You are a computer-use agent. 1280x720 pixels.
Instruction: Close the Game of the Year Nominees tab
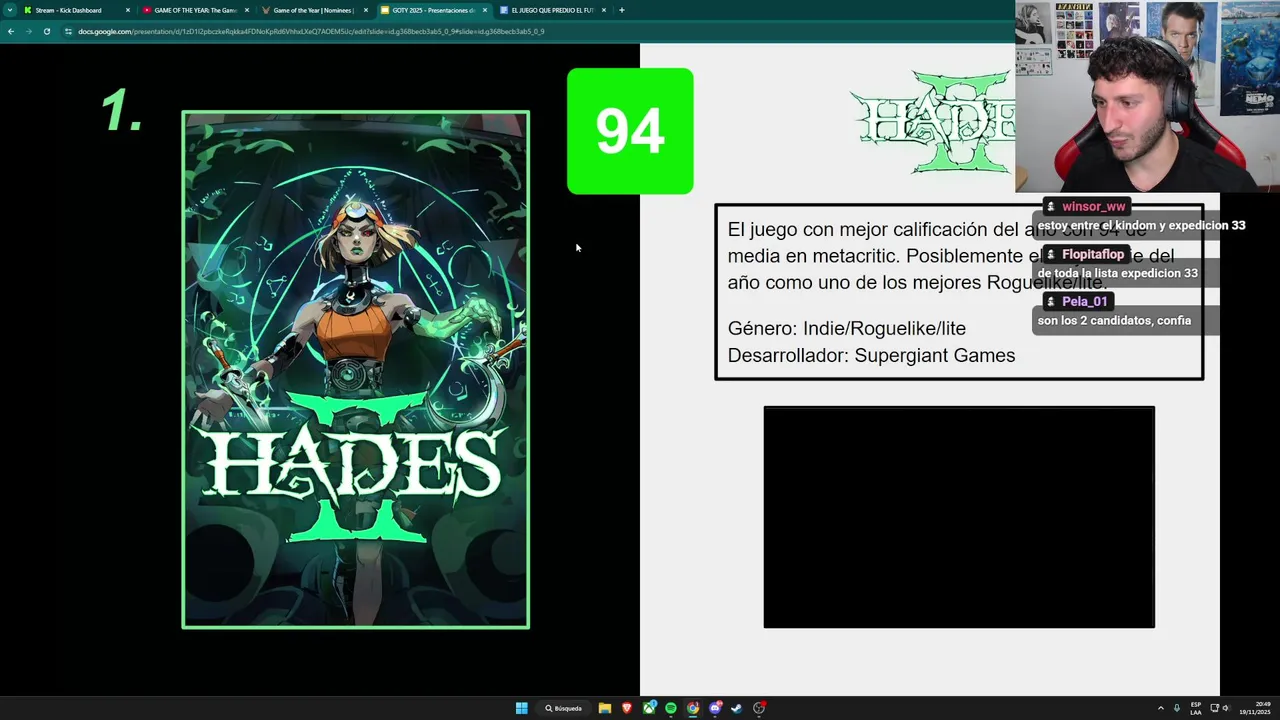[366, 10]
